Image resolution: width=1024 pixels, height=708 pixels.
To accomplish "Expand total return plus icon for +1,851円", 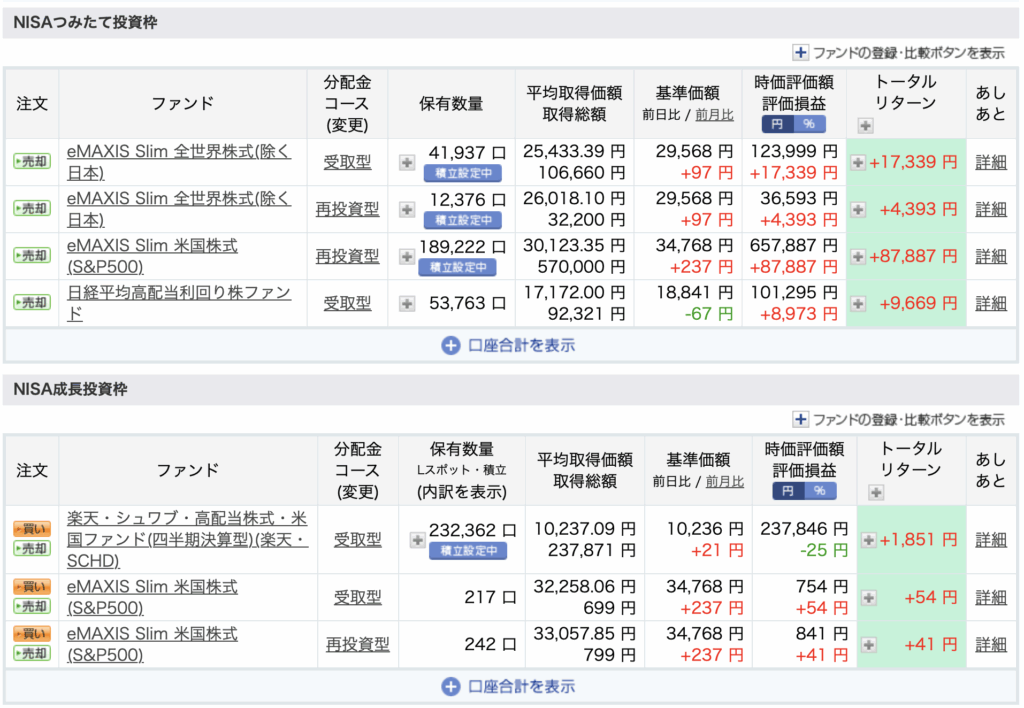I will (869, 539).
